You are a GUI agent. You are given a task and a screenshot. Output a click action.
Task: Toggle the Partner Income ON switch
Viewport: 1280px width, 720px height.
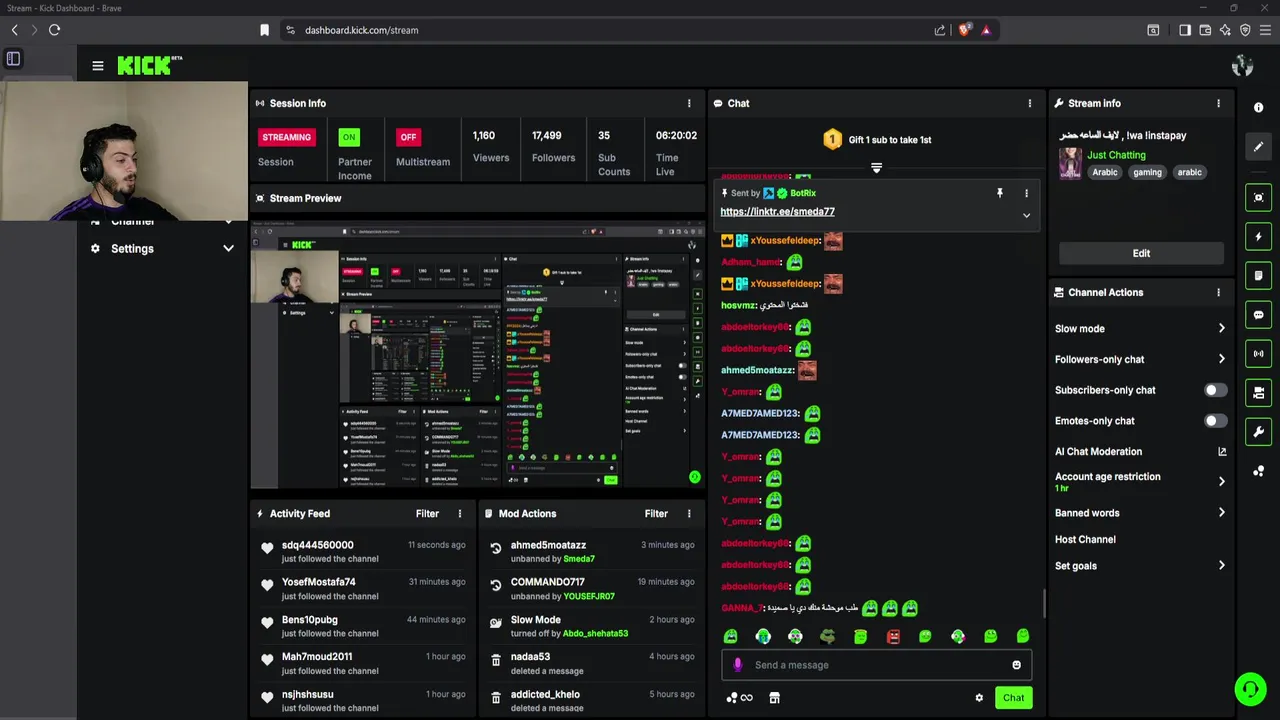[348, 137]
